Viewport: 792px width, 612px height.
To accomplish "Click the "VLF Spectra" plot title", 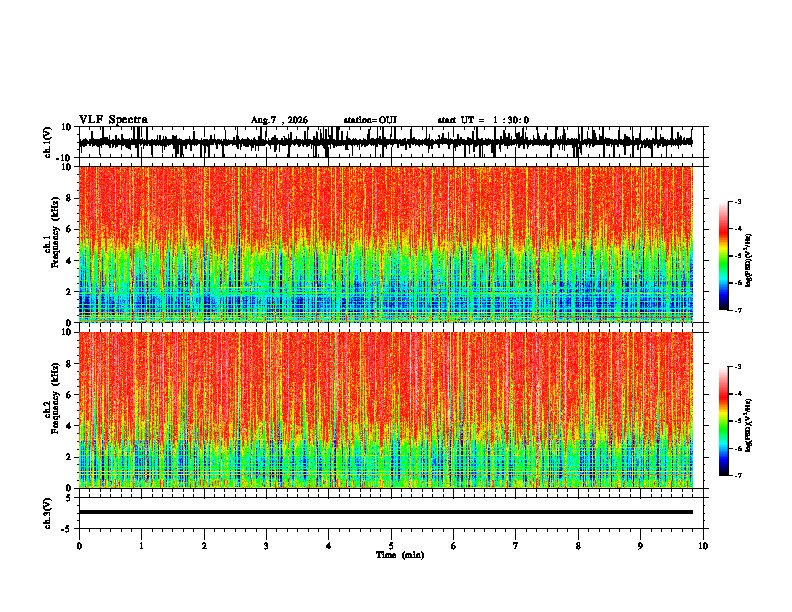I will [x=113, y=120].
